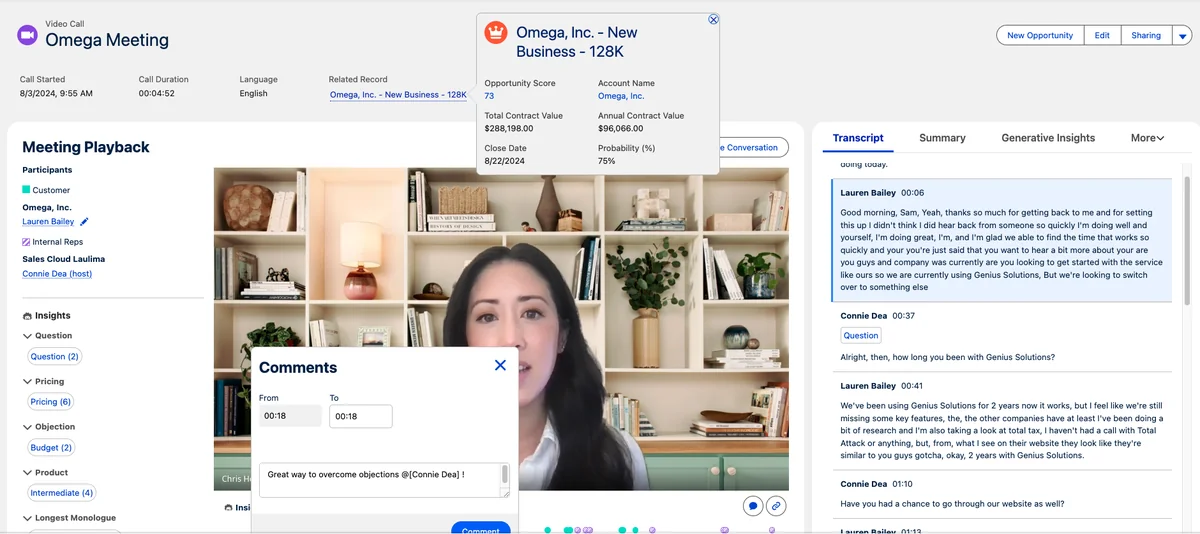Switch to the Summary tab
This screenshot has width=1200, height=534.
(x=942, y=138)
